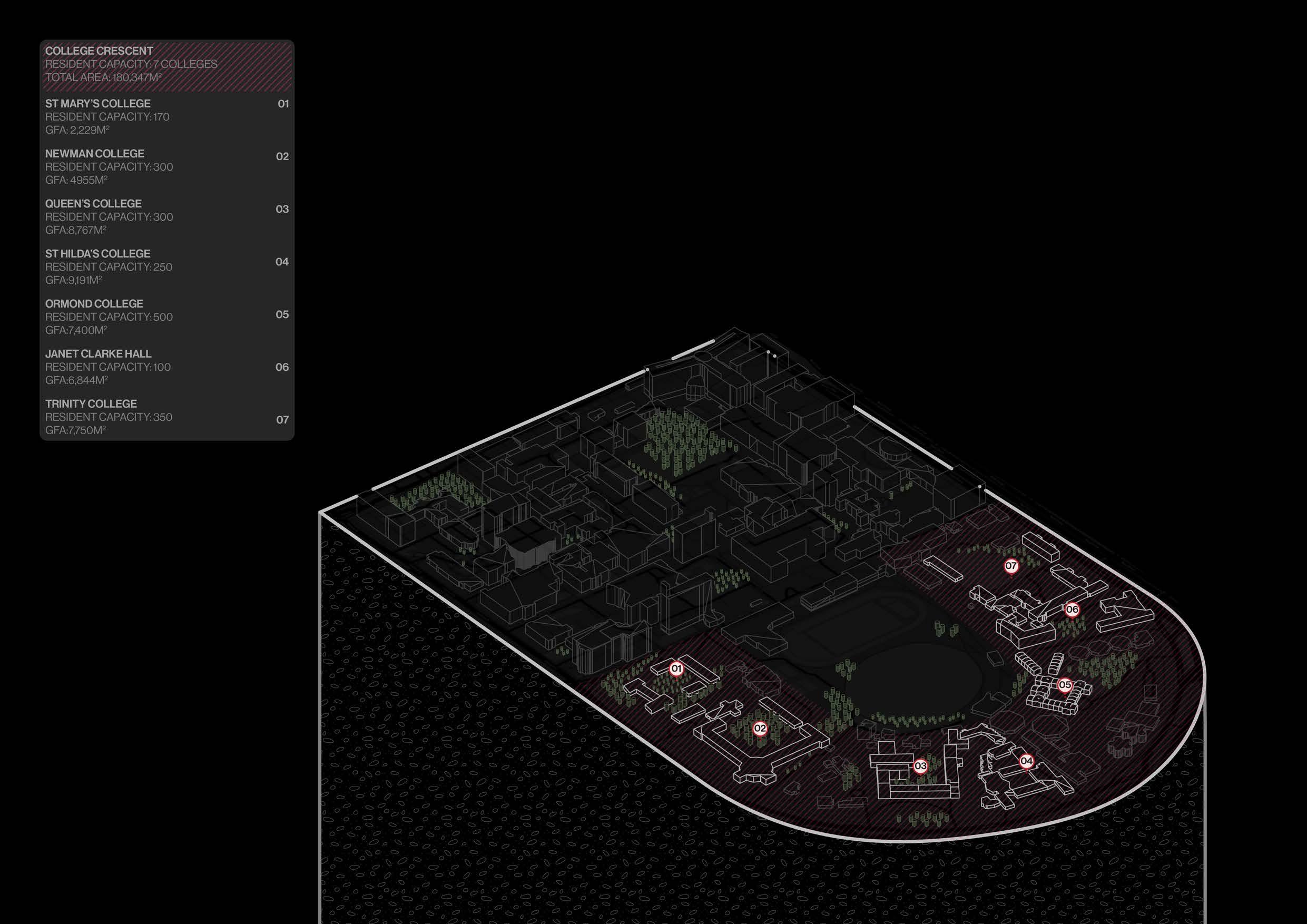Click legend number 07 beside Trinity College

(282, 420)
